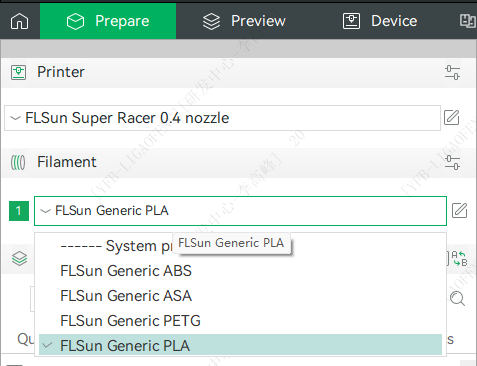This screenshot has height=366, width=477.
Task: Click the System presets header row
Action: (240, 246)
